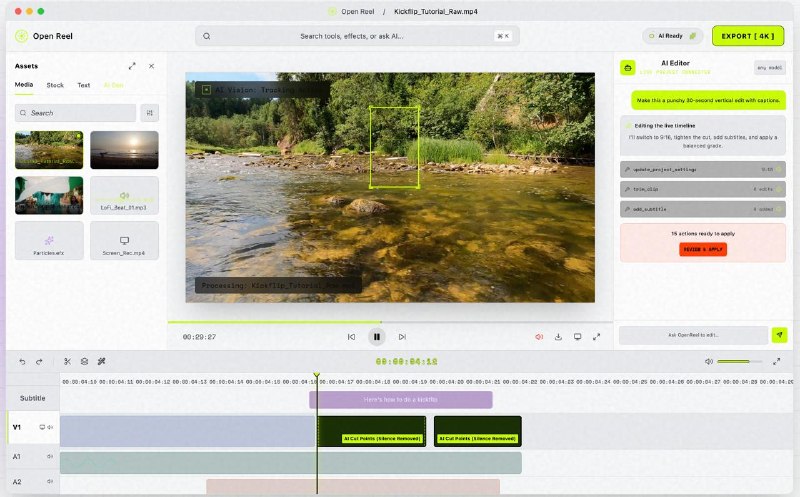Mute the V1 track
The height and width of the screenshot is (497, 800).
[x=50, y=427]
